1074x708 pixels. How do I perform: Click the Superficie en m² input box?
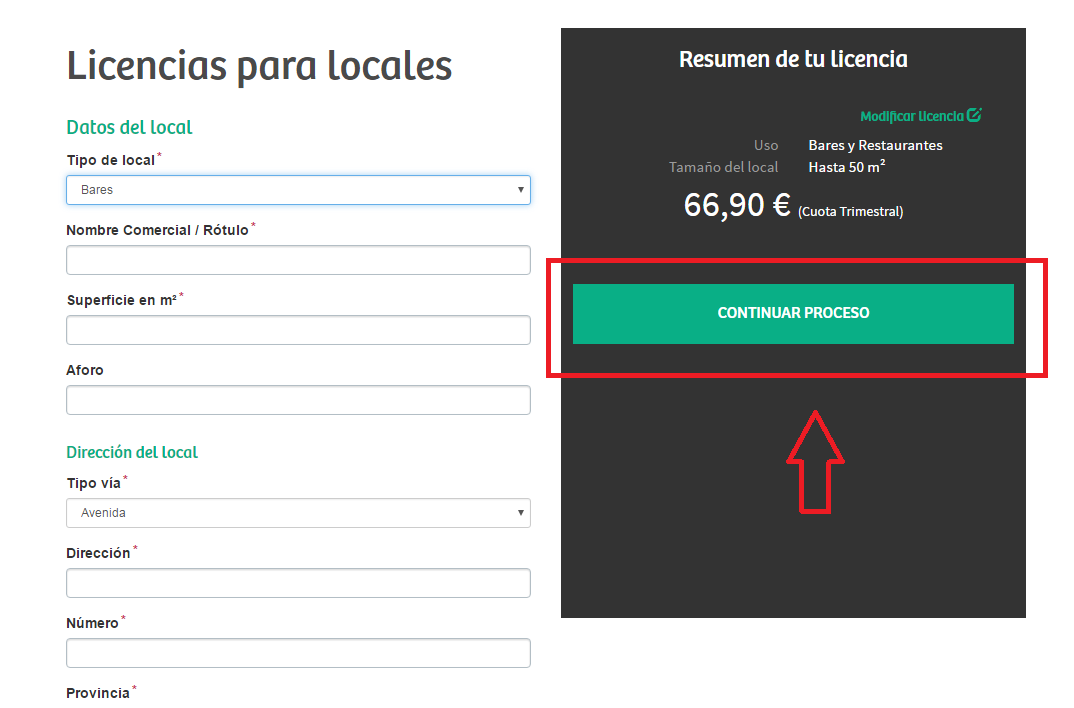pos(298,329)
